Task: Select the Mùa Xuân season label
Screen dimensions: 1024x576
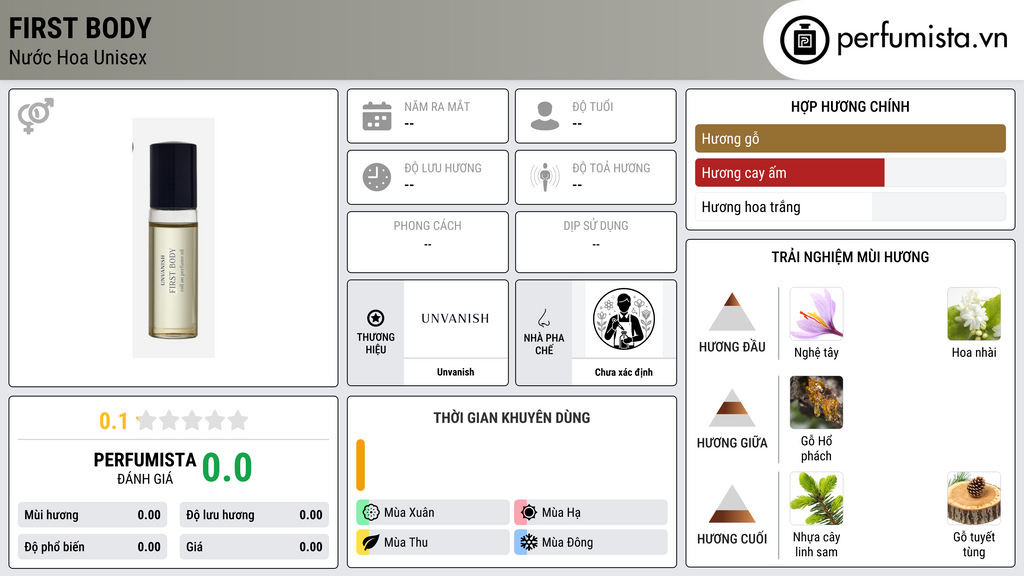Action: click(409, 513)
